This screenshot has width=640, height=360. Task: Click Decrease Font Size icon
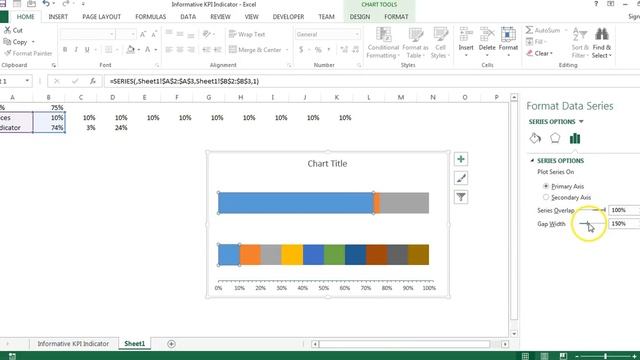(154, 35)
